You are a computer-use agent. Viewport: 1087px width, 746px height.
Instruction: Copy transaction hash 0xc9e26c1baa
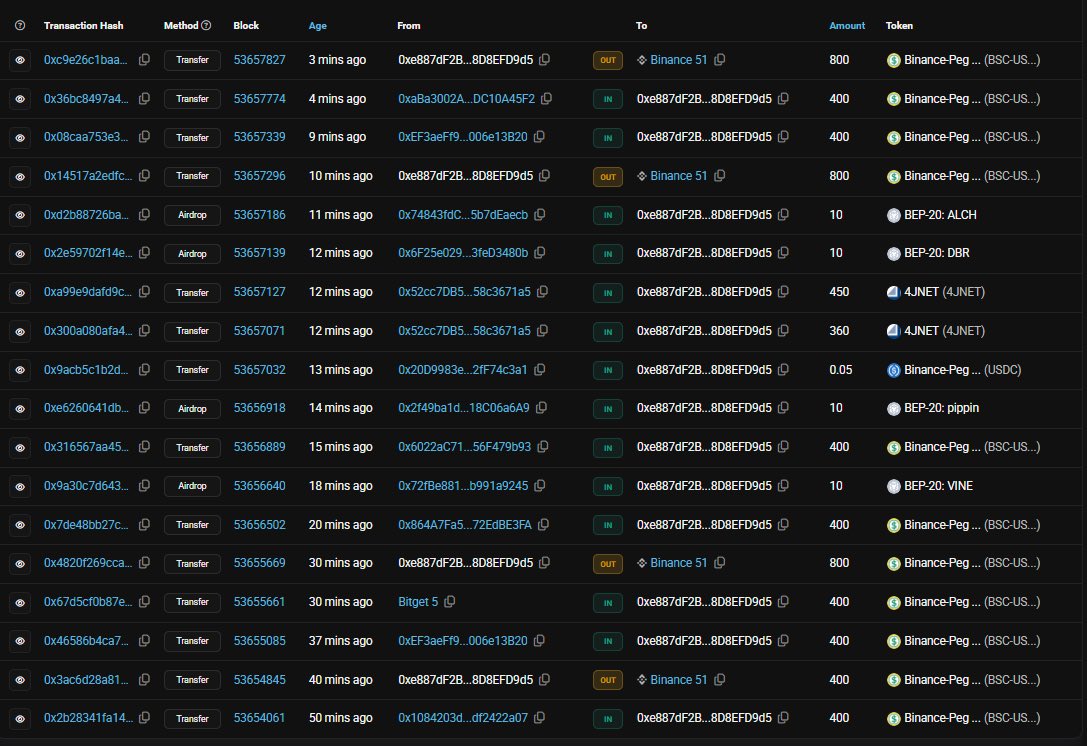[144, 60]
